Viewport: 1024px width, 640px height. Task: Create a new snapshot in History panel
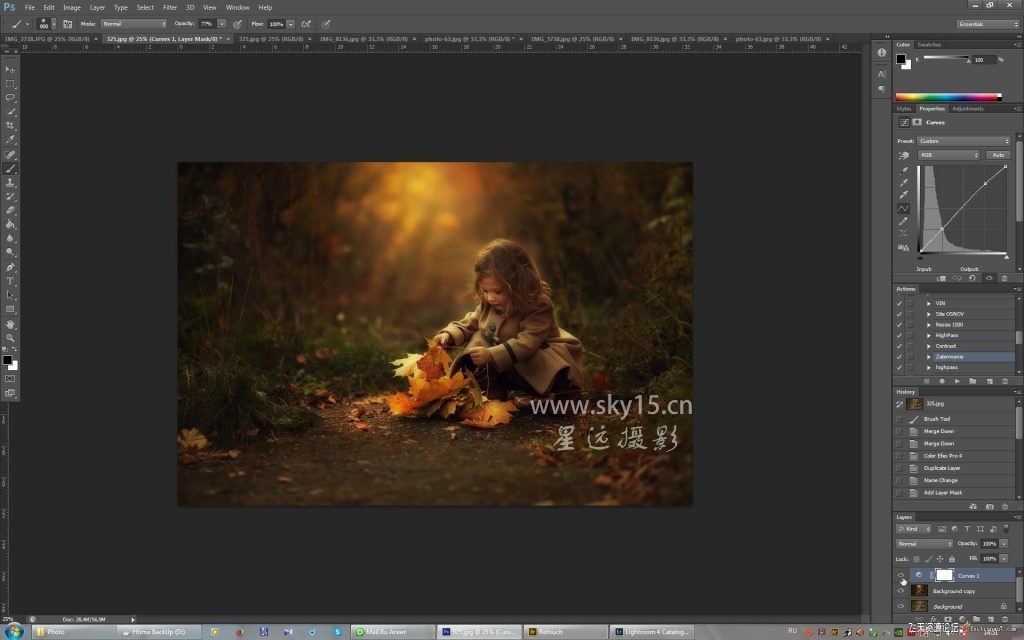989,506
